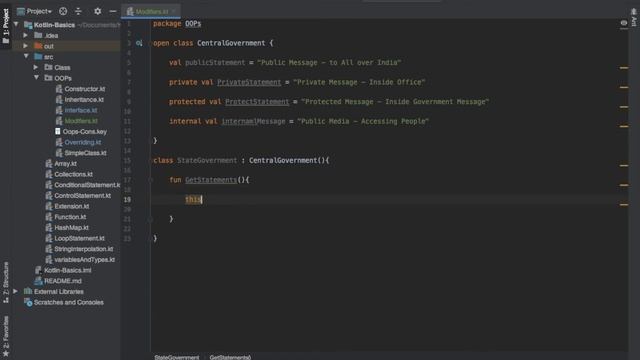Viewport: 640px width, 360px height.
Task: Click ProtectStatement identifier in code
Action: (x=257, y=102)
